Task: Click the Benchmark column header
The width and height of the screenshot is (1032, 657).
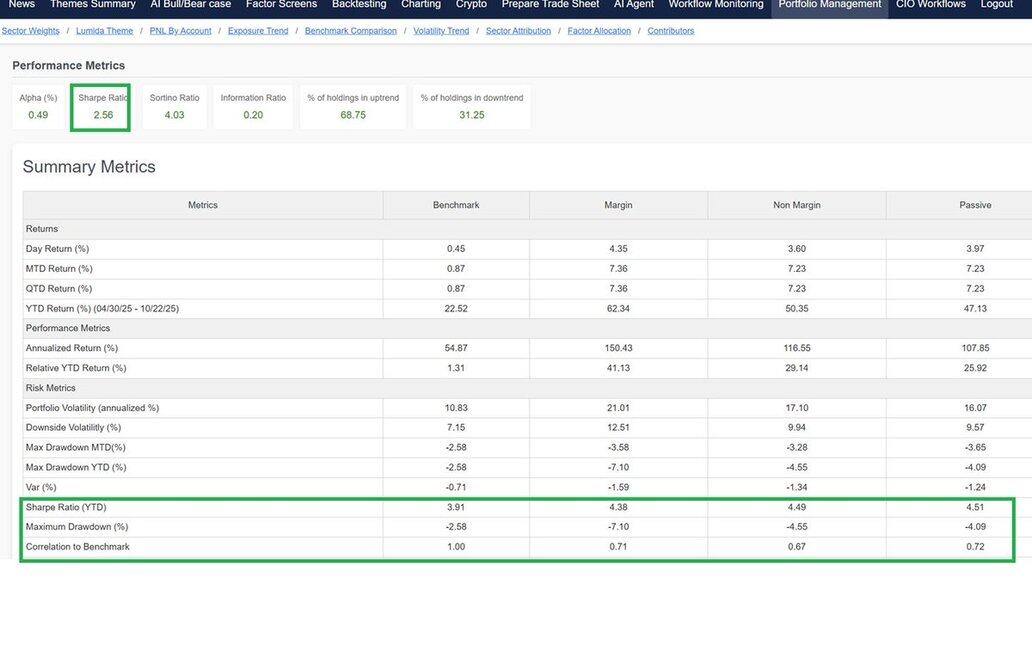Action: pos(456,205)
